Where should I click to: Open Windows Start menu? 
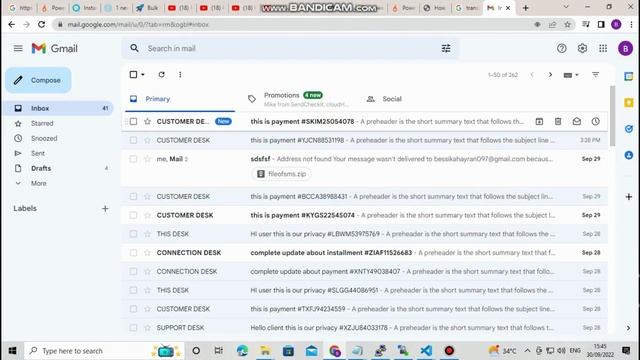[x=12, y=351]
